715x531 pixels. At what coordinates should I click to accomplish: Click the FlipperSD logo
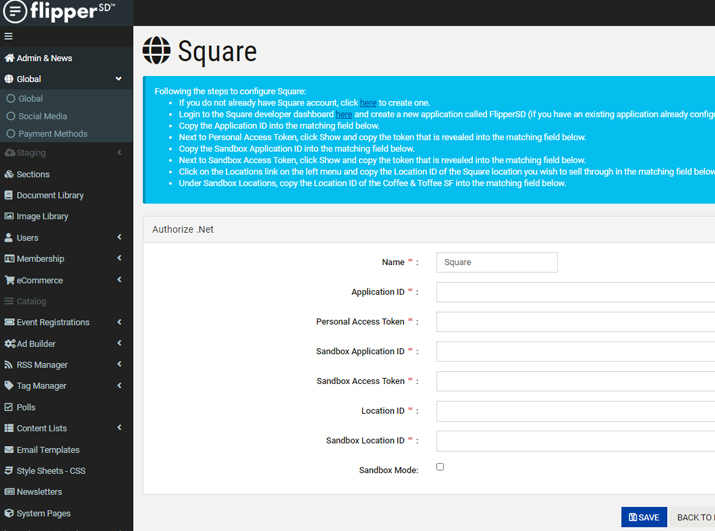click(x=60, y=11)
